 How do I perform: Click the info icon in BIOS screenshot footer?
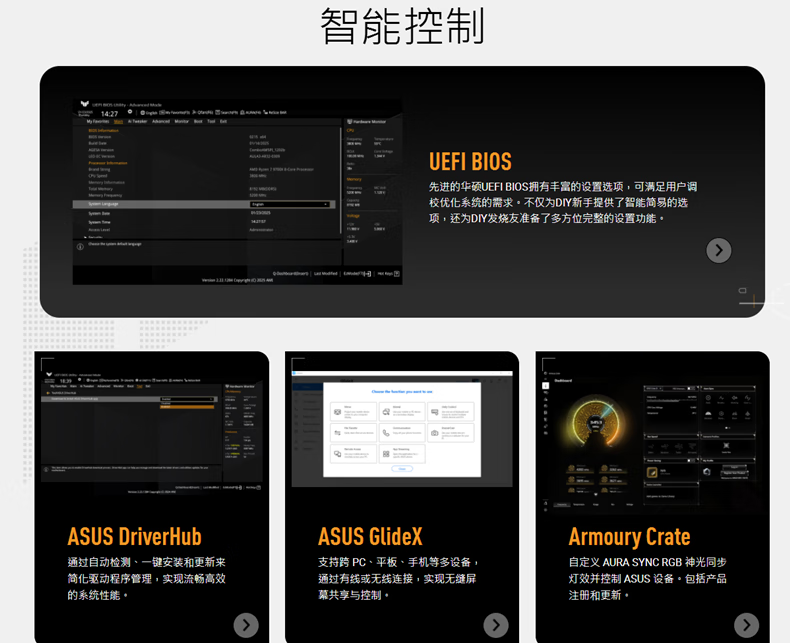(x=80, y=245)
